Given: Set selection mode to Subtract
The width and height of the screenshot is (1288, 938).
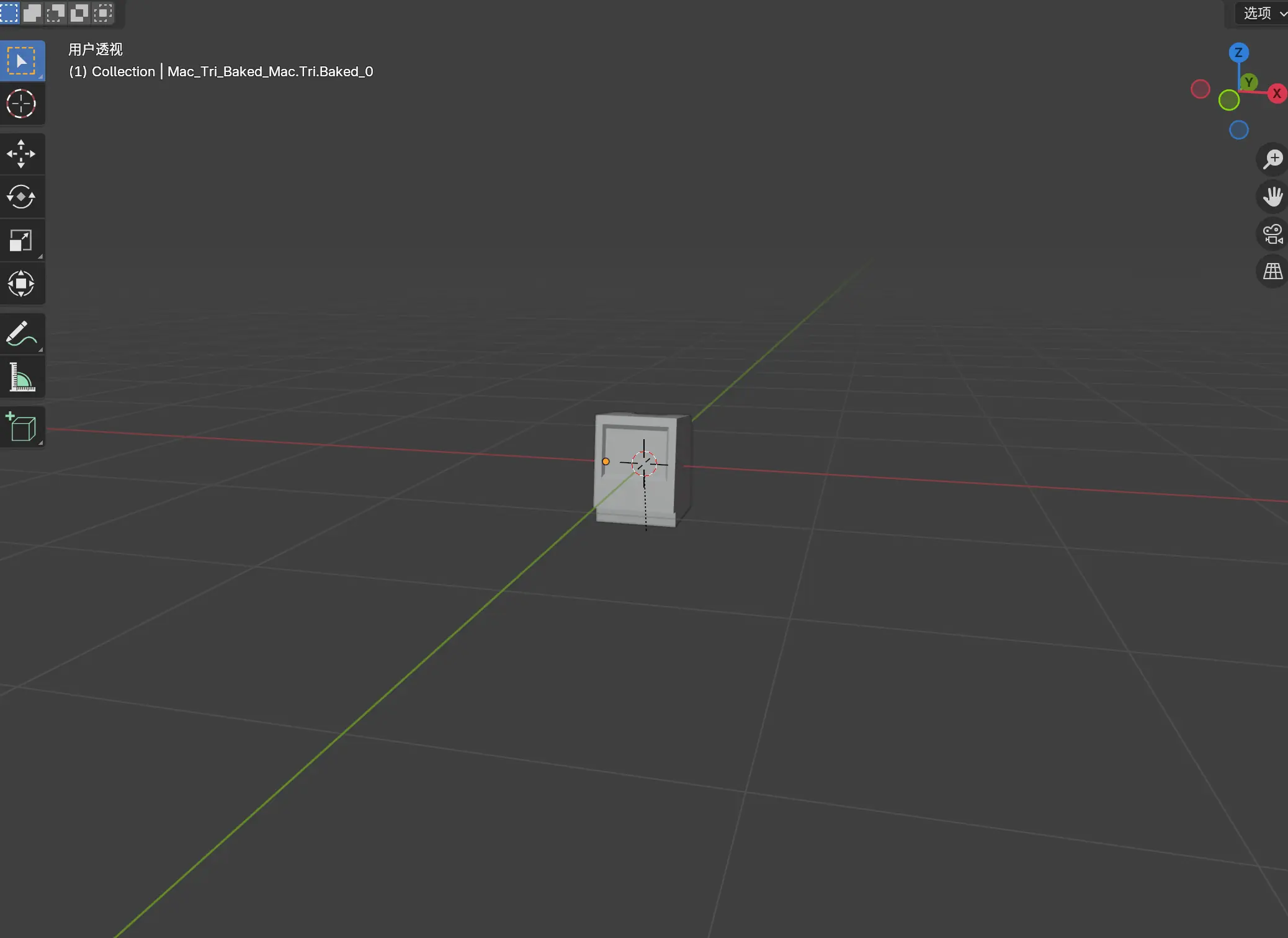Looking at the screenshot, I should [x=56, y=13].
